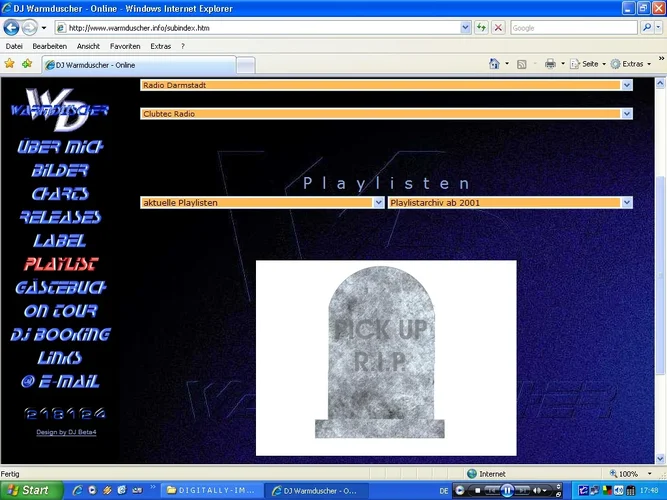Click DJ Warmduscher taskbar button
This screenshot has height=500, width=667.
(x=316, y=491)
